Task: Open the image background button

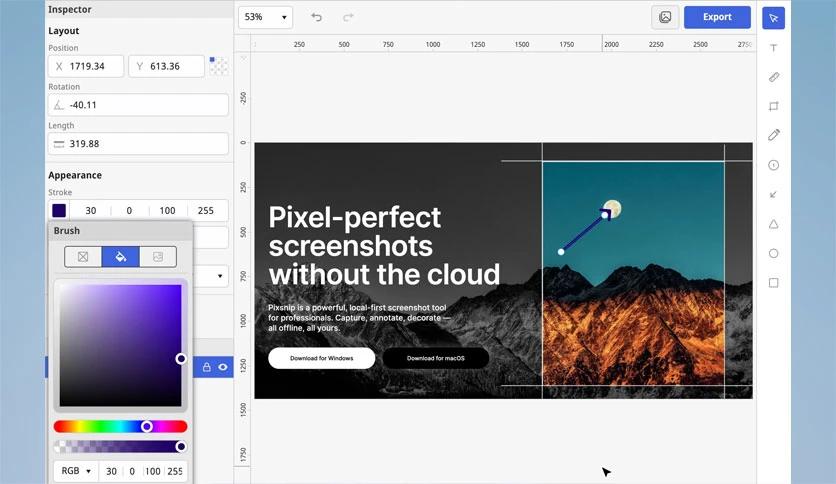Action: pyautogui.click(x=665, y=17)
